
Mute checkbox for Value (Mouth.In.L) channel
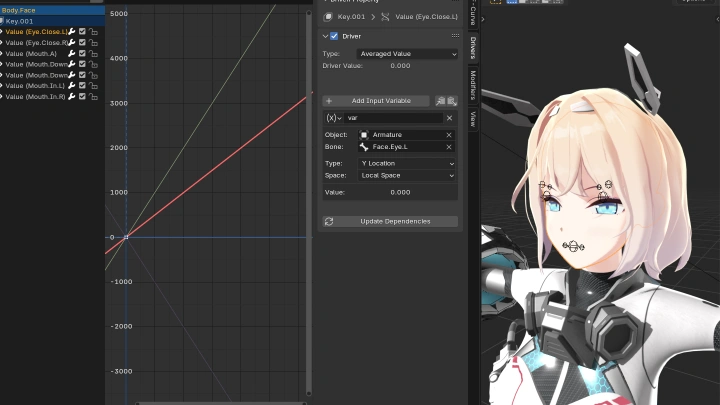coord(82,85)
